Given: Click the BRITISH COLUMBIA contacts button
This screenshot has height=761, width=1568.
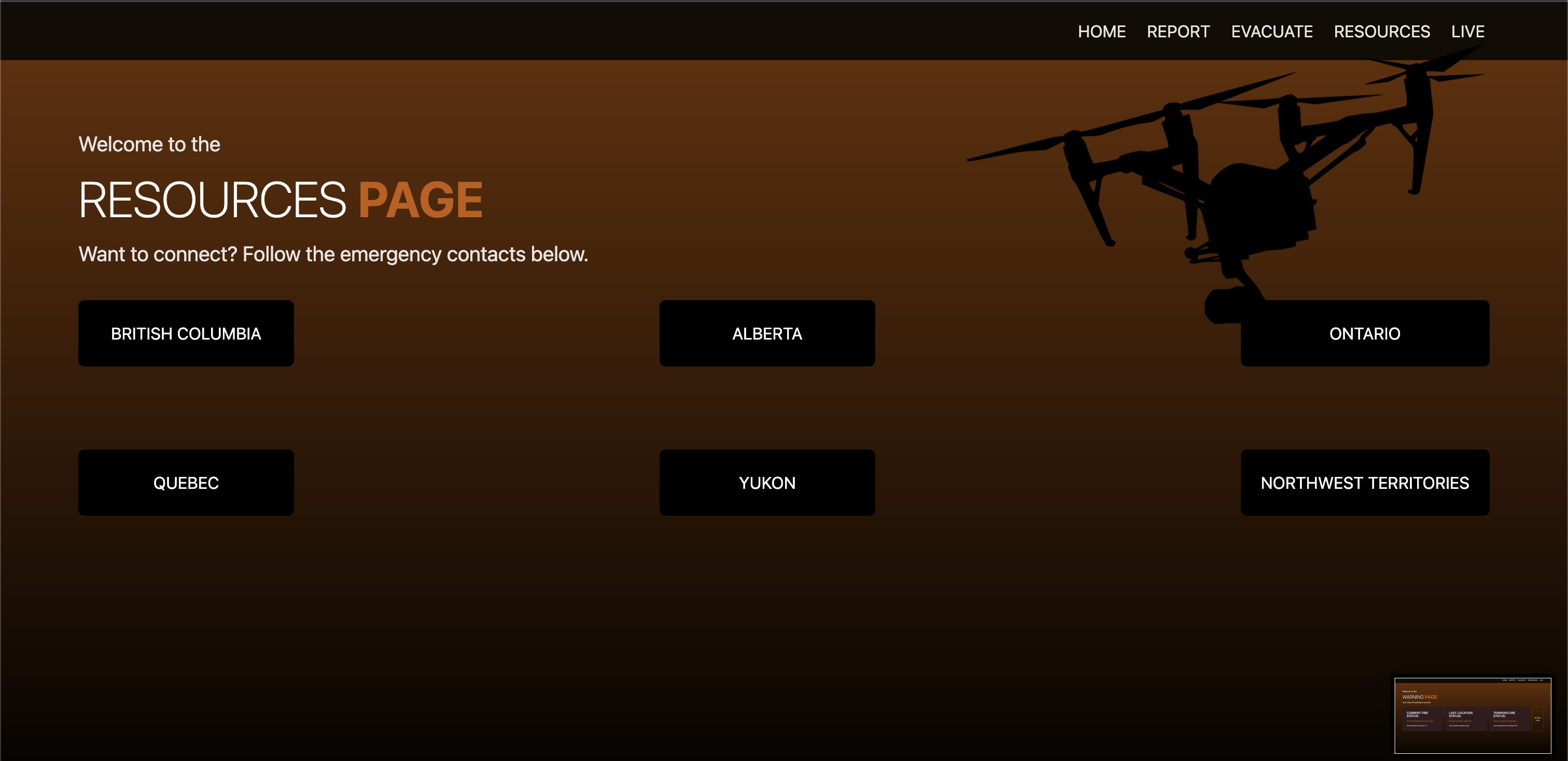Looking at the screenshot, I should pos(186,333).
